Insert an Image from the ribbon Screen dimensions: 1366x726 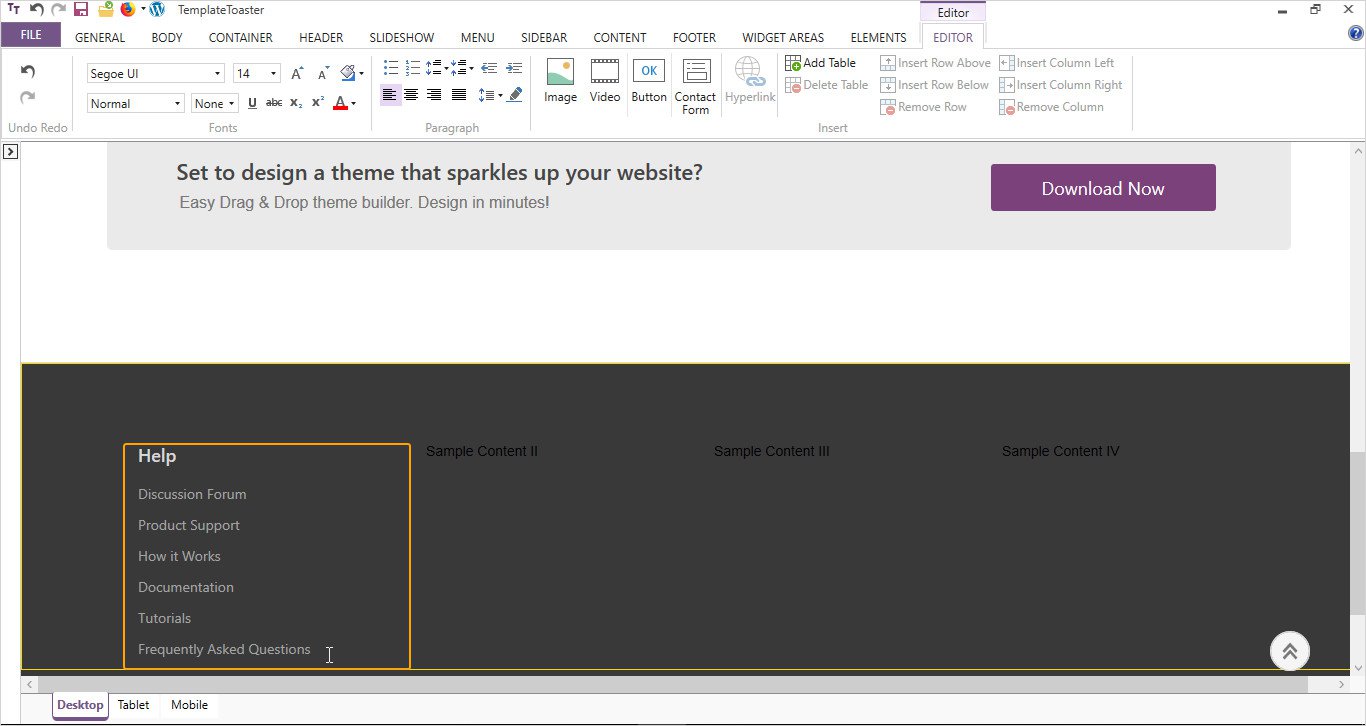[560, 80]
